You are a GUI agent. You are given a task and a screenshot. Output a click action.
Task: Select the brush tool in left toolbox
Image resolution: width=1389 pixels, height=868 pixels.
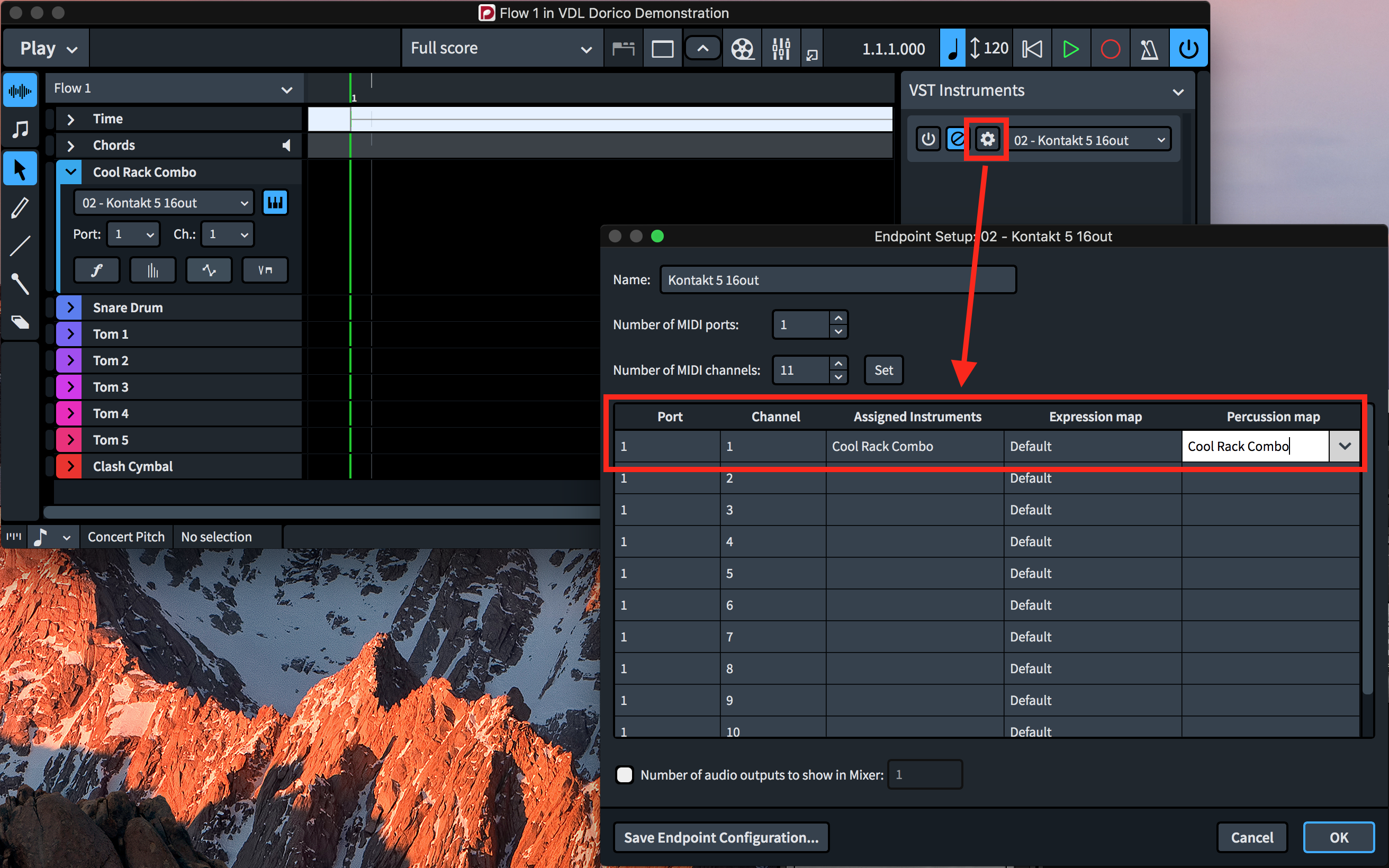[x=20, y=284]
